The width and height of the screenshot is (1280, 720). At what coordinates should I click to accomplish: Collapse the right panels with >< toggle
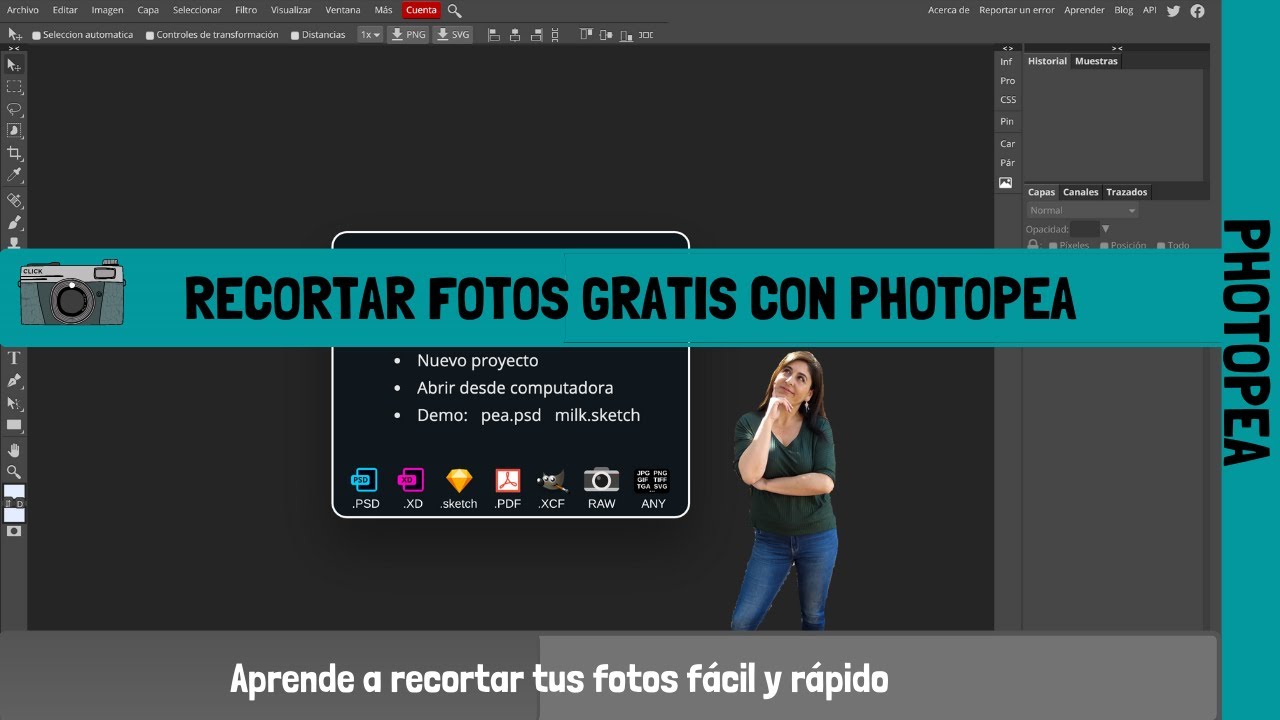[x=1117, y=48]
